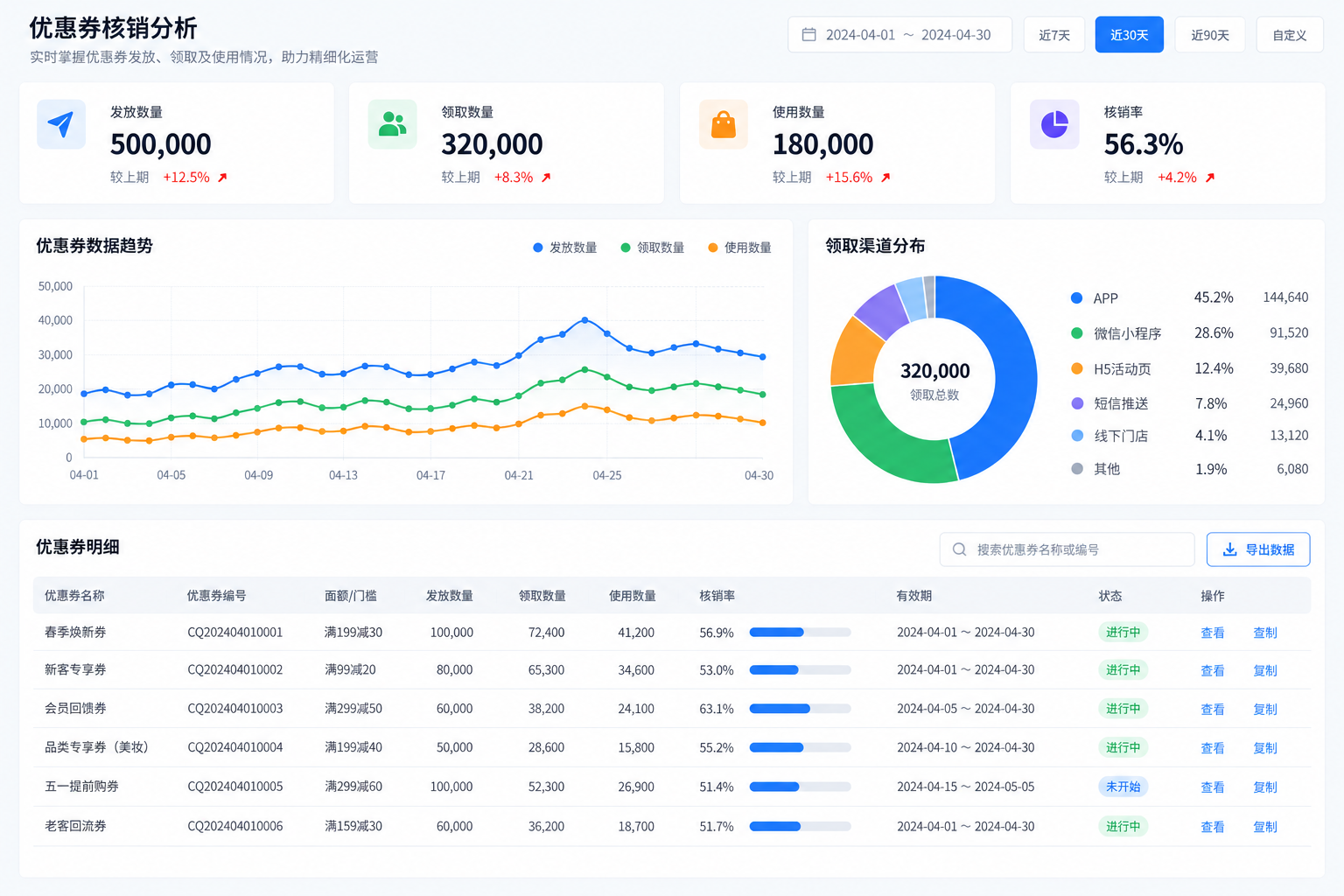The height and width of the screenshot is (896, 1344).
Task: Click 查看 for 五一提前购券
Action: (1212, 787)
